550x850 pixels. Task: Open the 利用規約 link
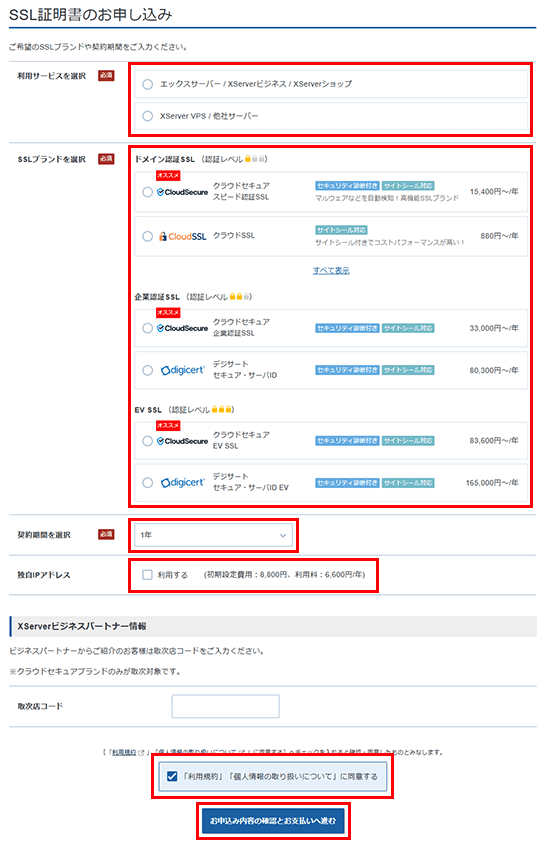124,752
